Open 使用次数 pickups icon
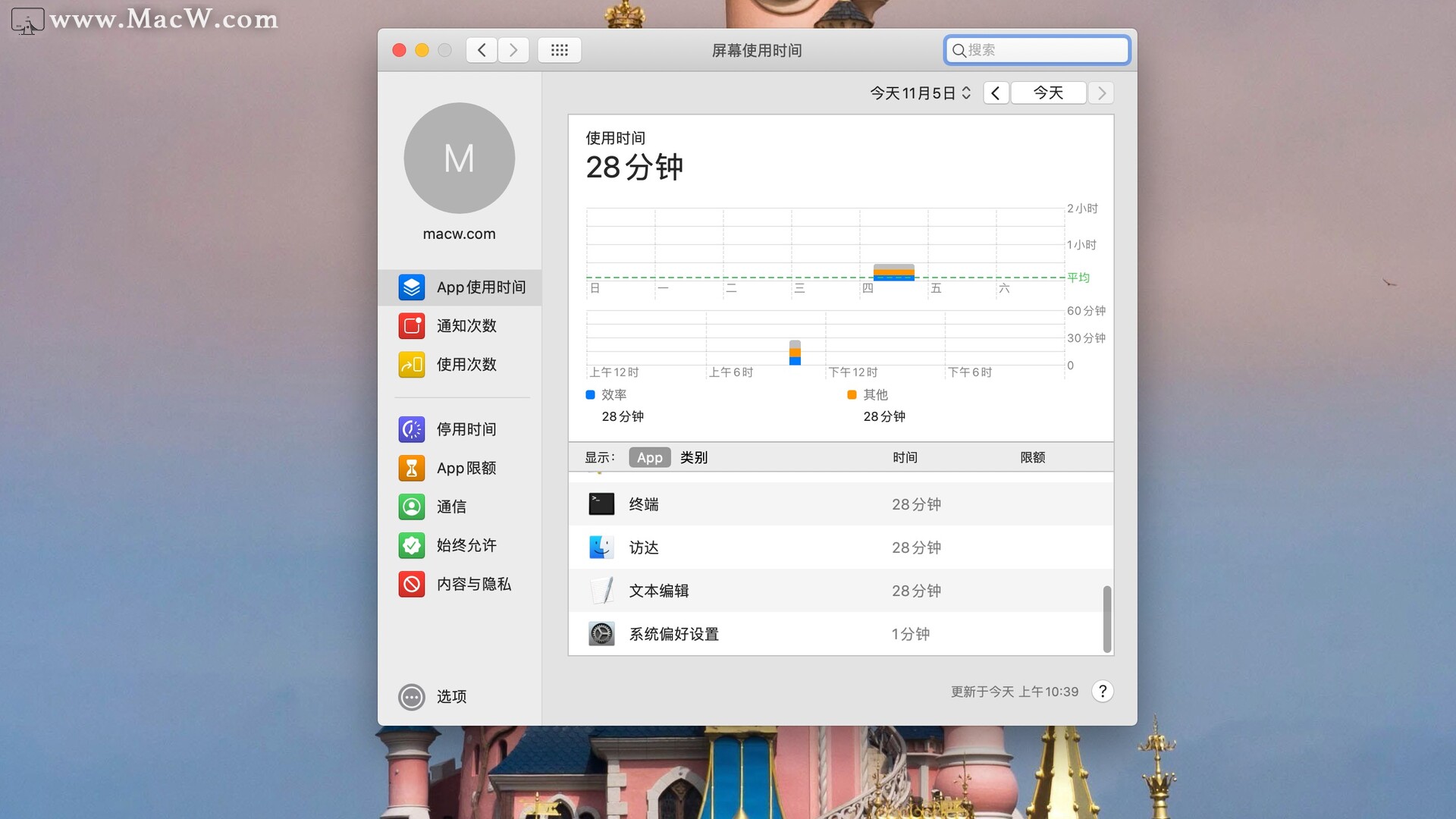 [x=412, y=365]
